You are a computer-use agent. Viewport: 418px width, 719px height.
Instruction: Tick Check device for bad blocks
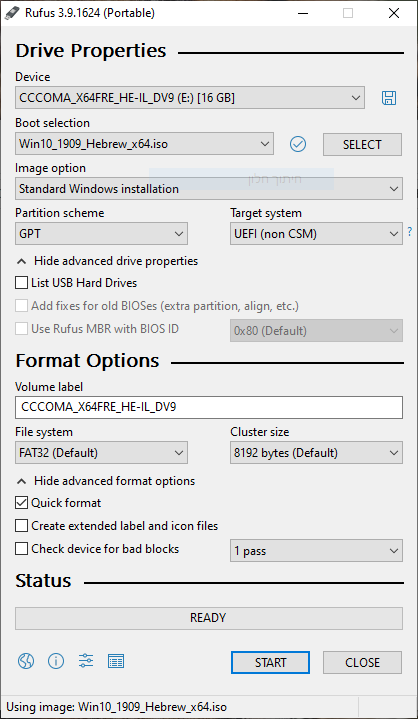click(22, 549)
